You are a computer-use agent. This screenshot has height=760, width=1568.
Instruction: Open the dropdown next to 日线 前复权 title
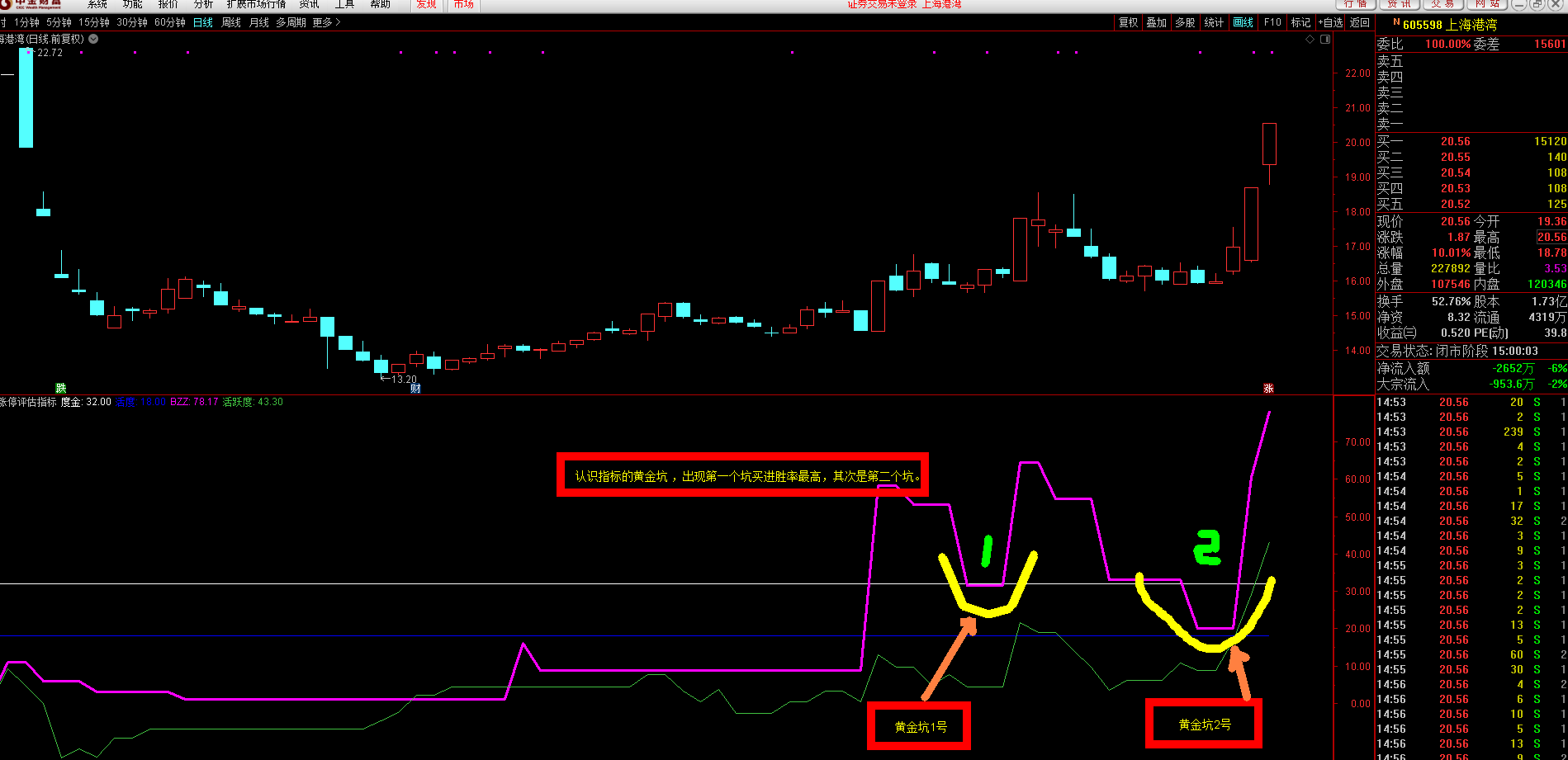click(93, 39)
